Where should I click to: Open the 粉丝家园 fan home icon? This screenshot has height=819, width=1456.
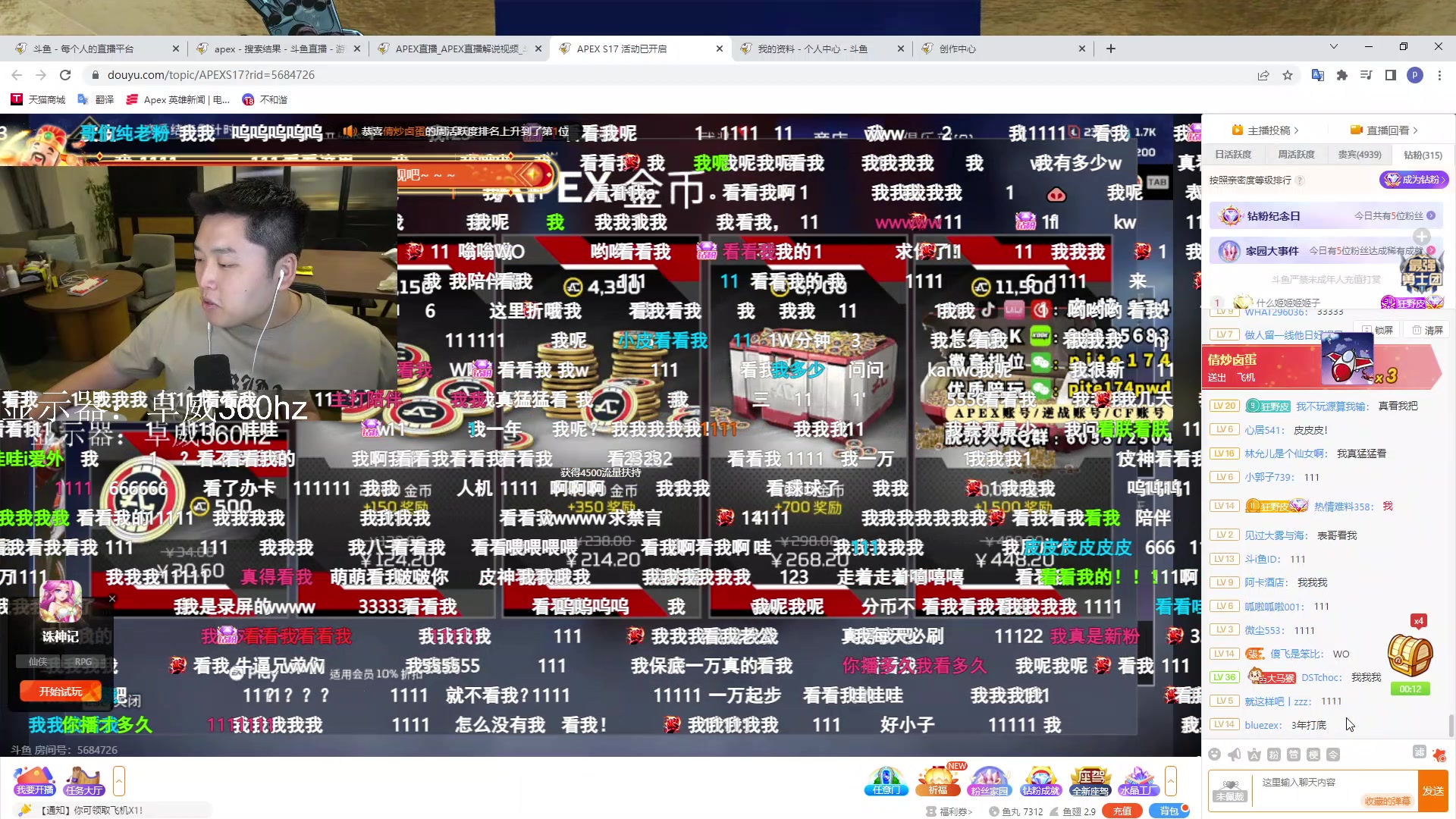click(989, 780)
